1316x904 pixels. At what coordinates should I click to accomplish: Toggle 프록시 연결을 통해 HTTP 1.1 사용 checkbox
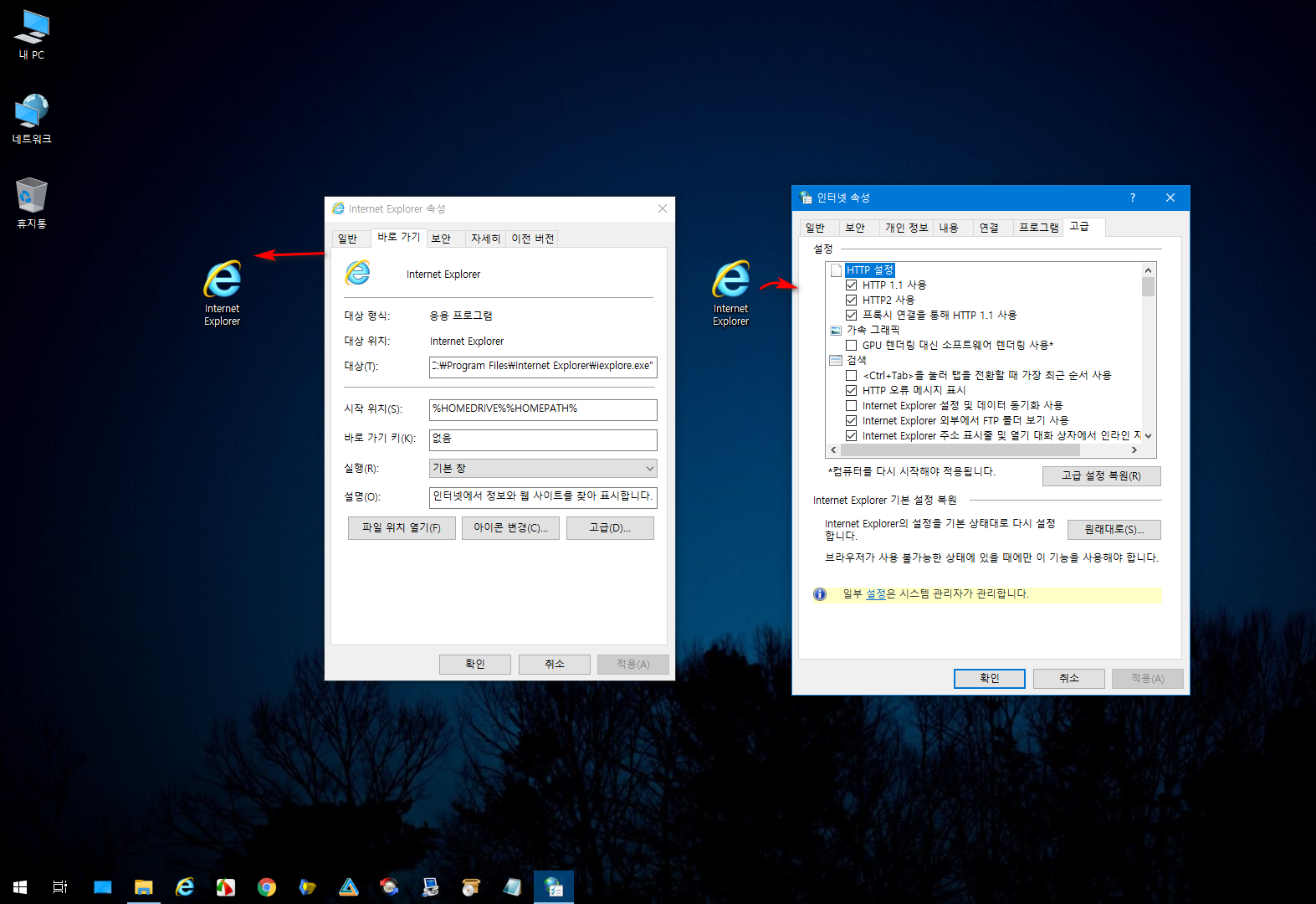coord(851,315)
